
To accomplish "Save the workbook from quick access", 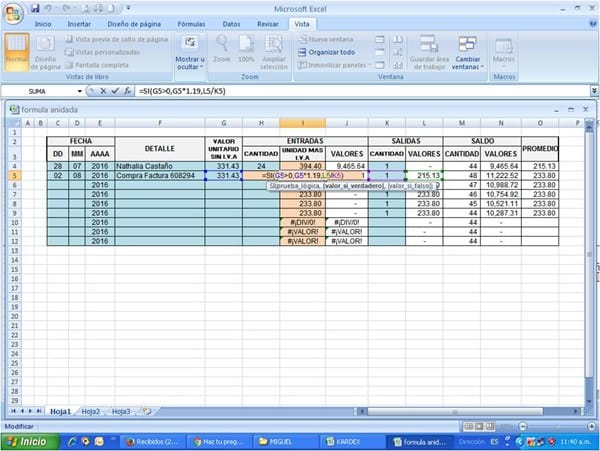I will point(35,8).
